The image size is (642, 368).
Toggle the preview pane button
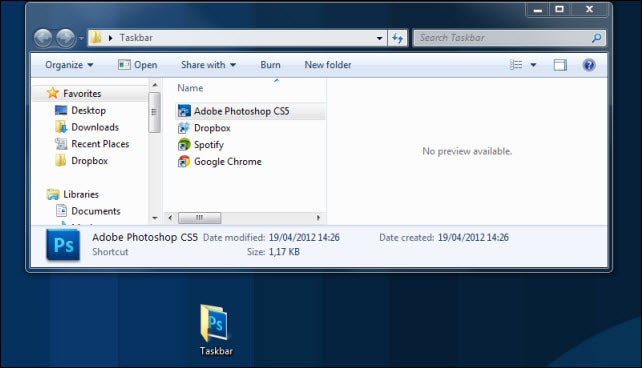(x=560, y=65)
